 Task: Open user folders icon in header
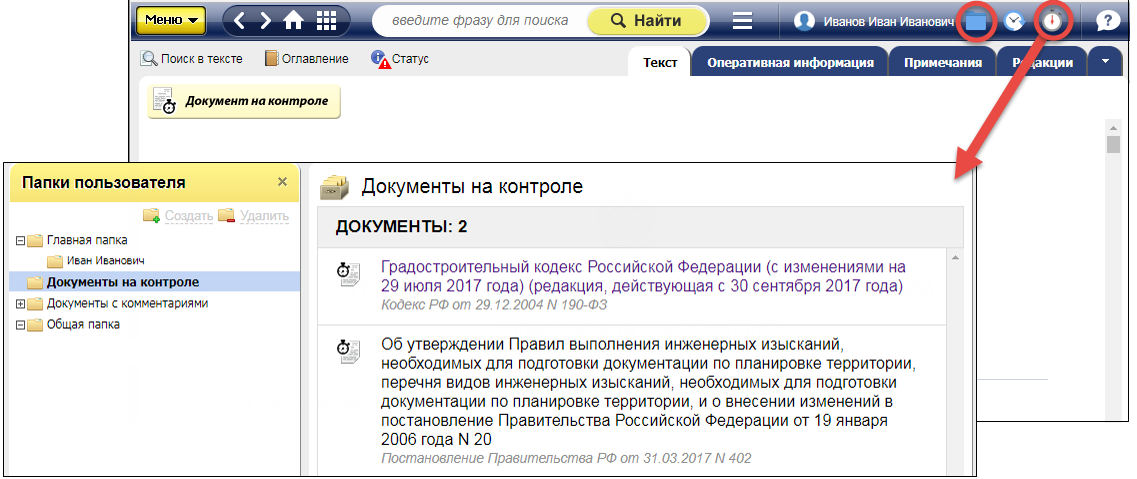click(976, 21)
